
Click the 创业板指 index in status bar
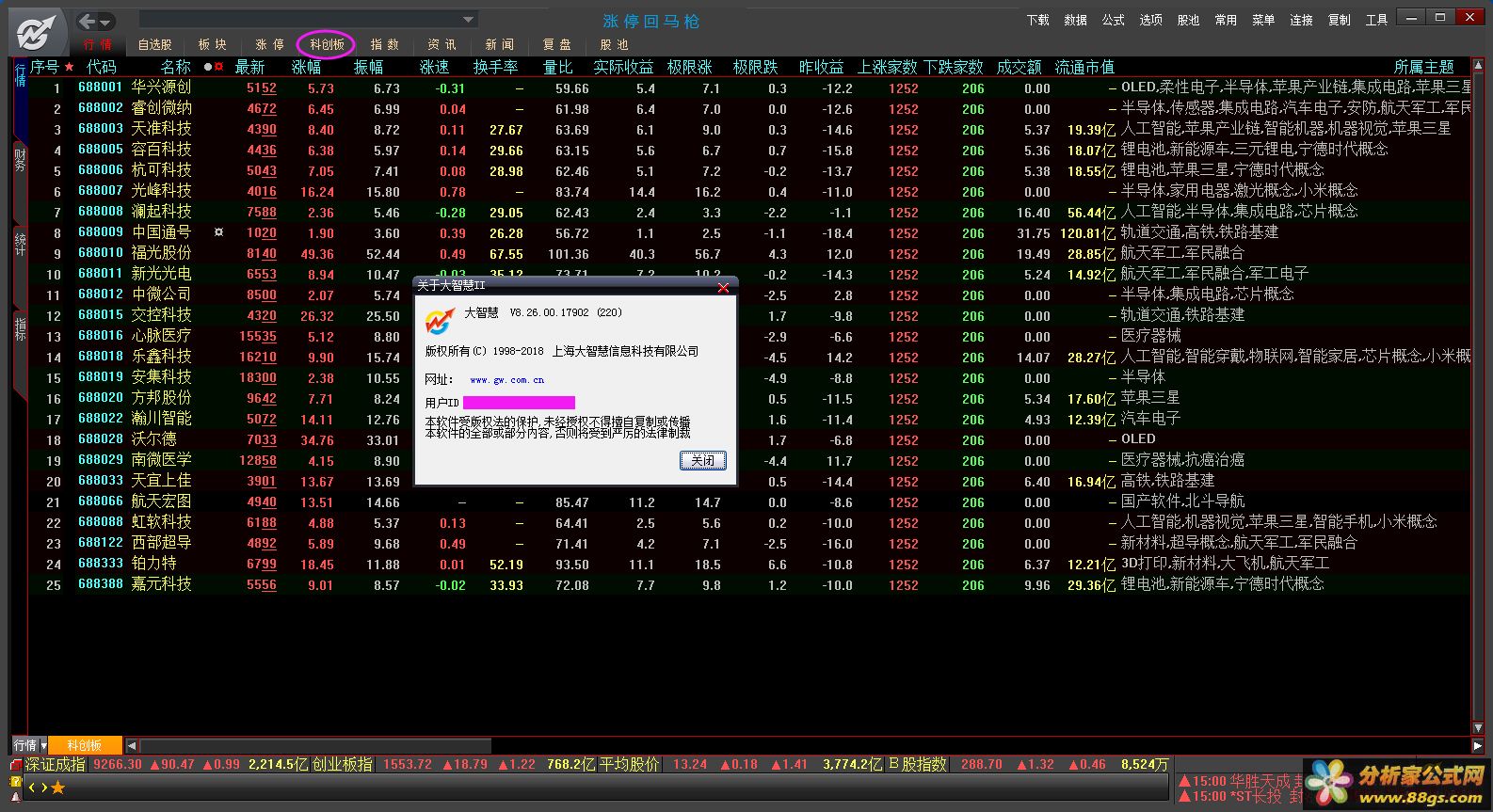(x=342, y=764)
